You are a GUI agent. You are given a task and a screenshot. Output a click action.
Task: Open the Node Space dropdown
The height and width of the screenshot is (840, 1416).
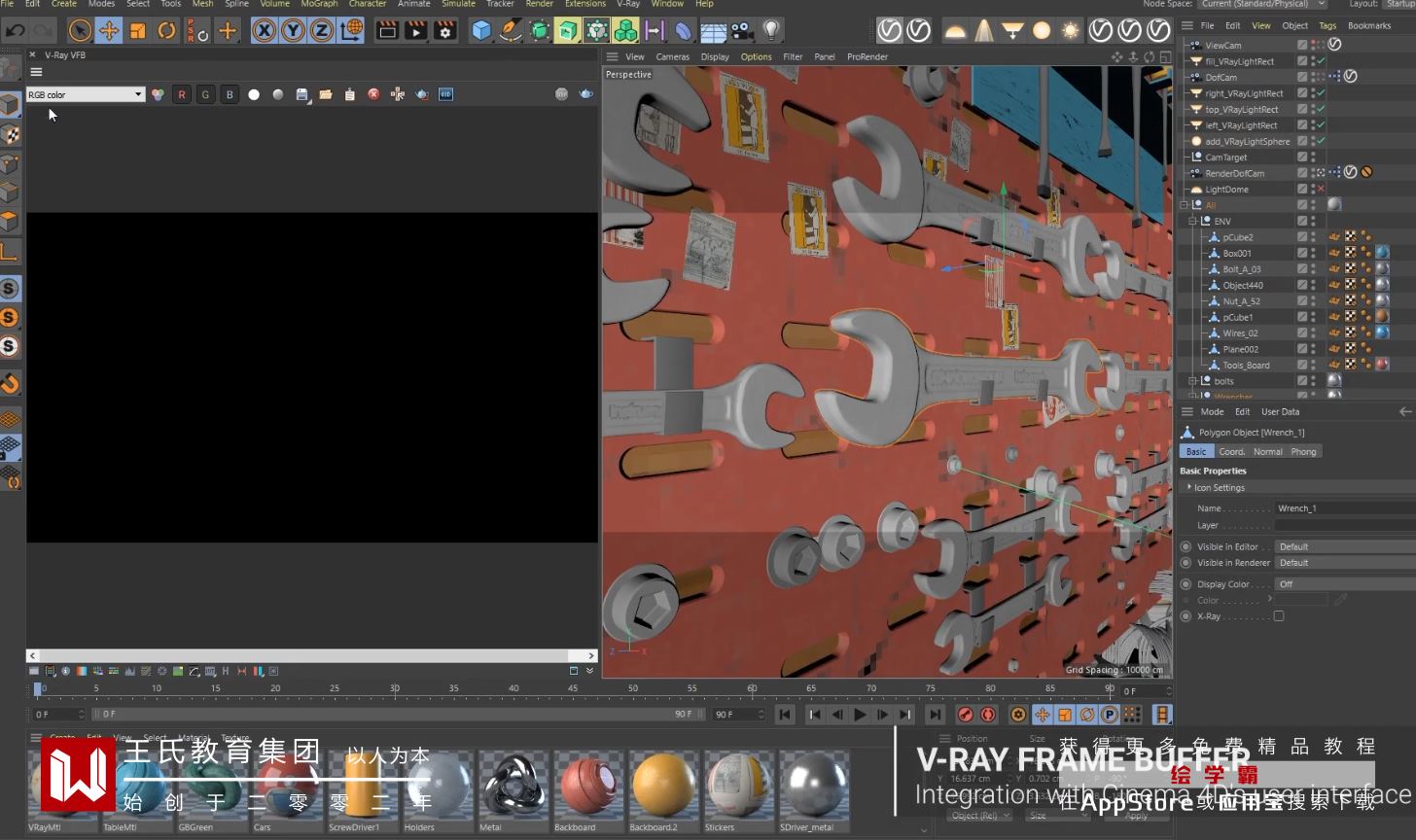[x=1260, y=4]
